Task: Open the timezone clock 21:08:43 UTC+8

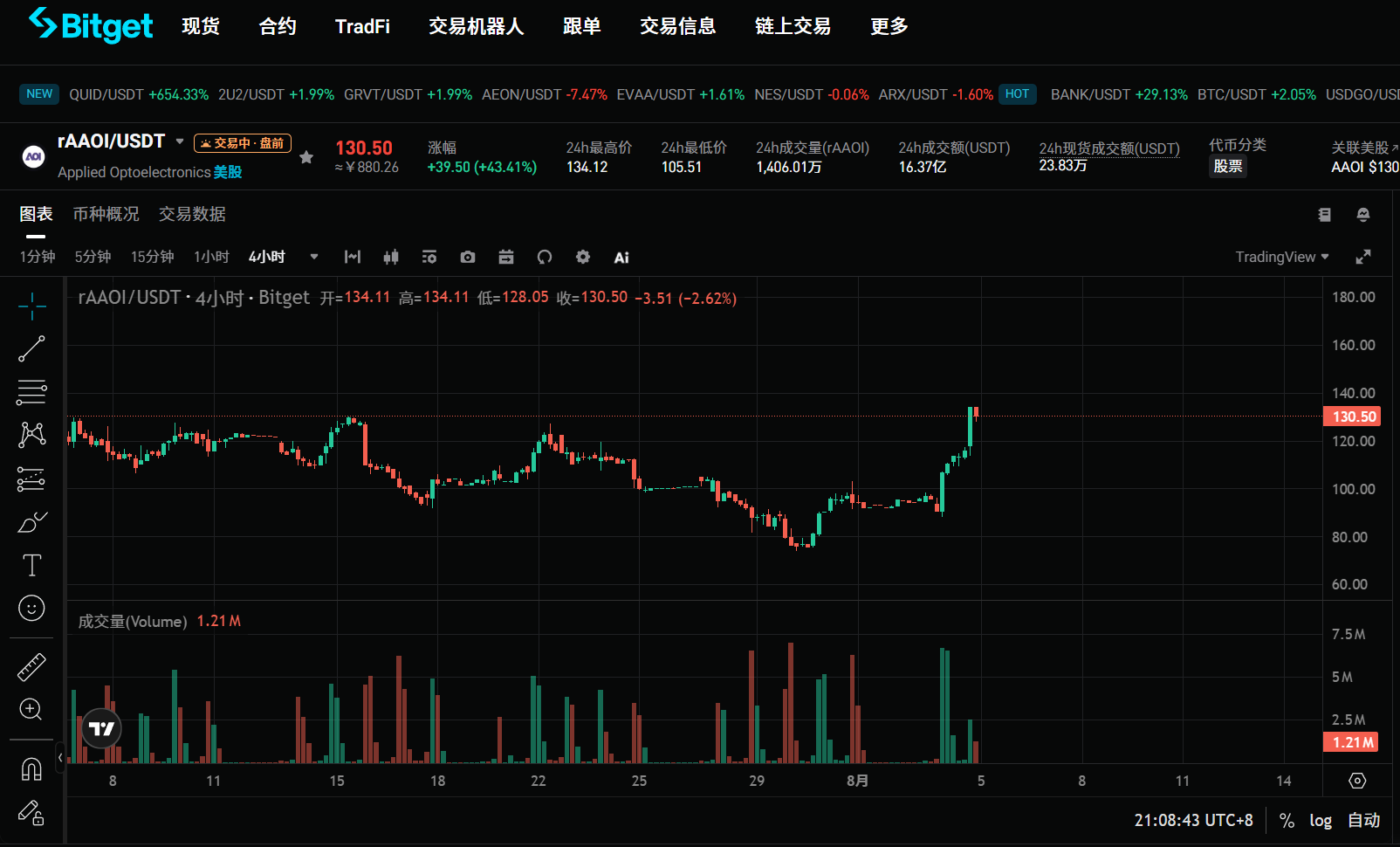Action: tap(1193, 821)
